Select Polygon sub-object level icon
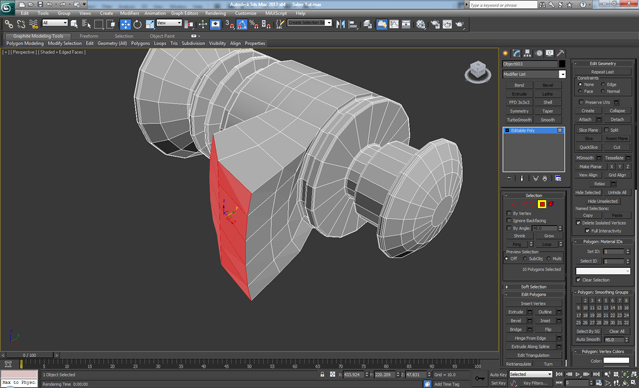 pyautogui.click(x=542, y=204)
